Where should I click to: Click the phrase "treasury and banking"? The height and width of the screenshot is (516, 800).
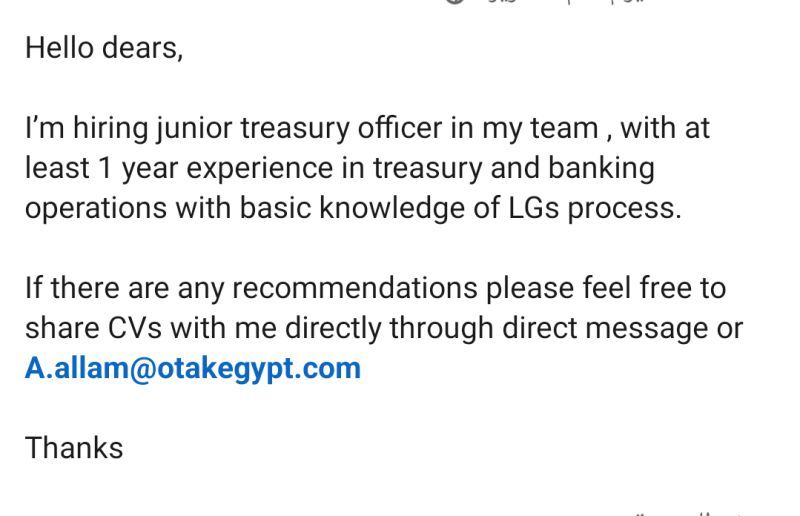pos(514,168)
